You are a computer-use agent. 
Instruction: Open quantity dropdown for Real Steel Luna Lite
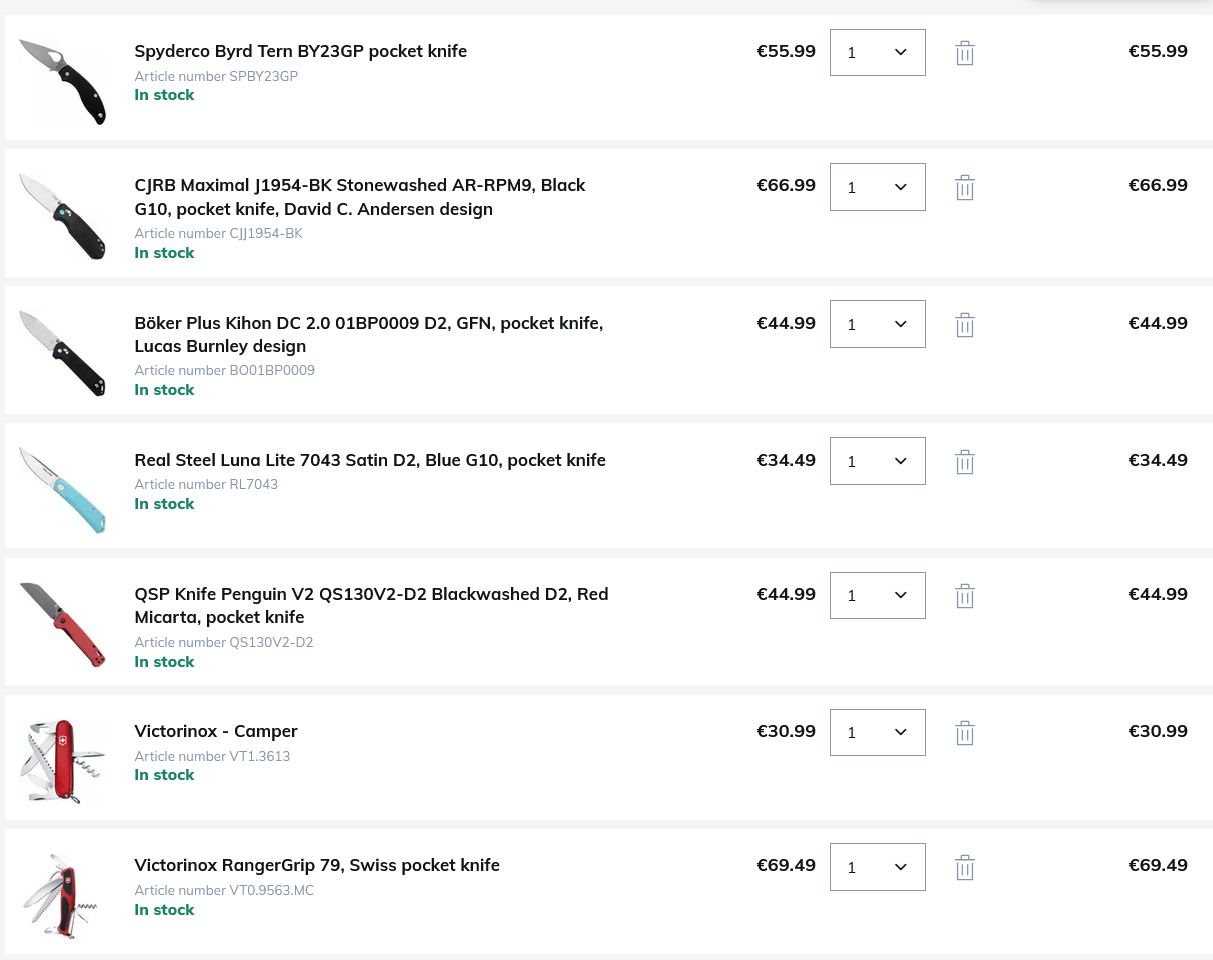point(878,461)
